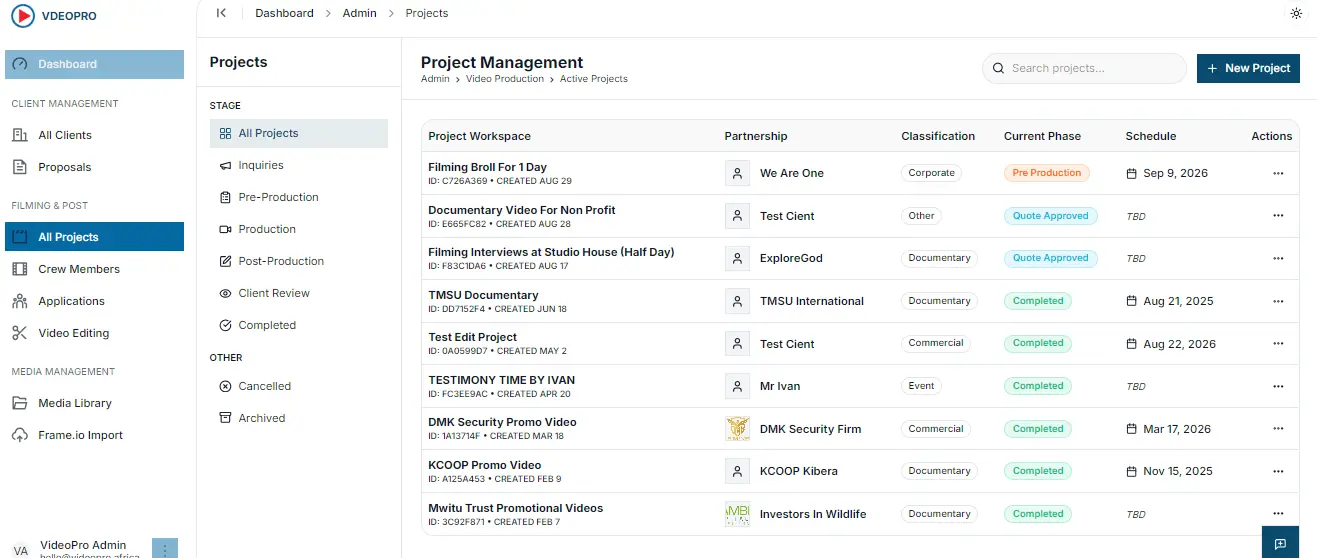Click Event classification tag

(x=921, y=386)
